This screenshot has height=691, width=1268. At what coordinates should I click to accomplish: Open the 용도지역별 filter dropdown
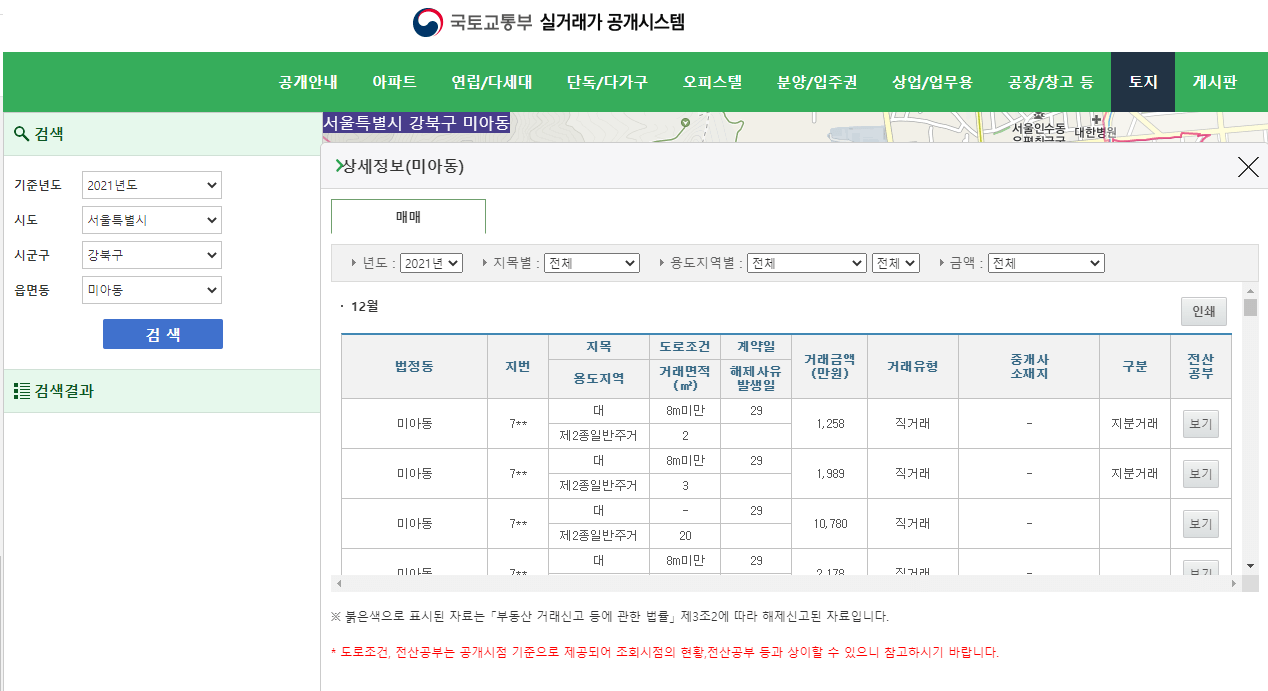pos(806,262)
